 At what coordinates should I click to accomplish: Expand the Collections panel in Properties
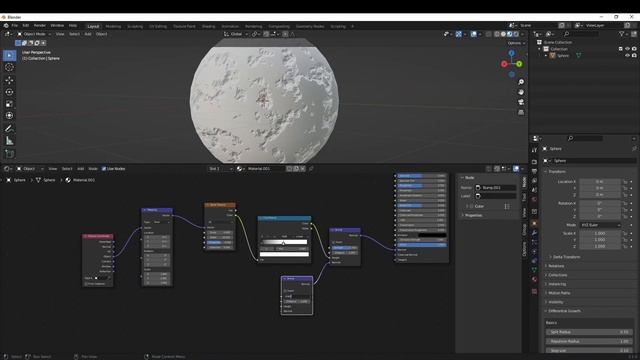[x=558, y=275]
